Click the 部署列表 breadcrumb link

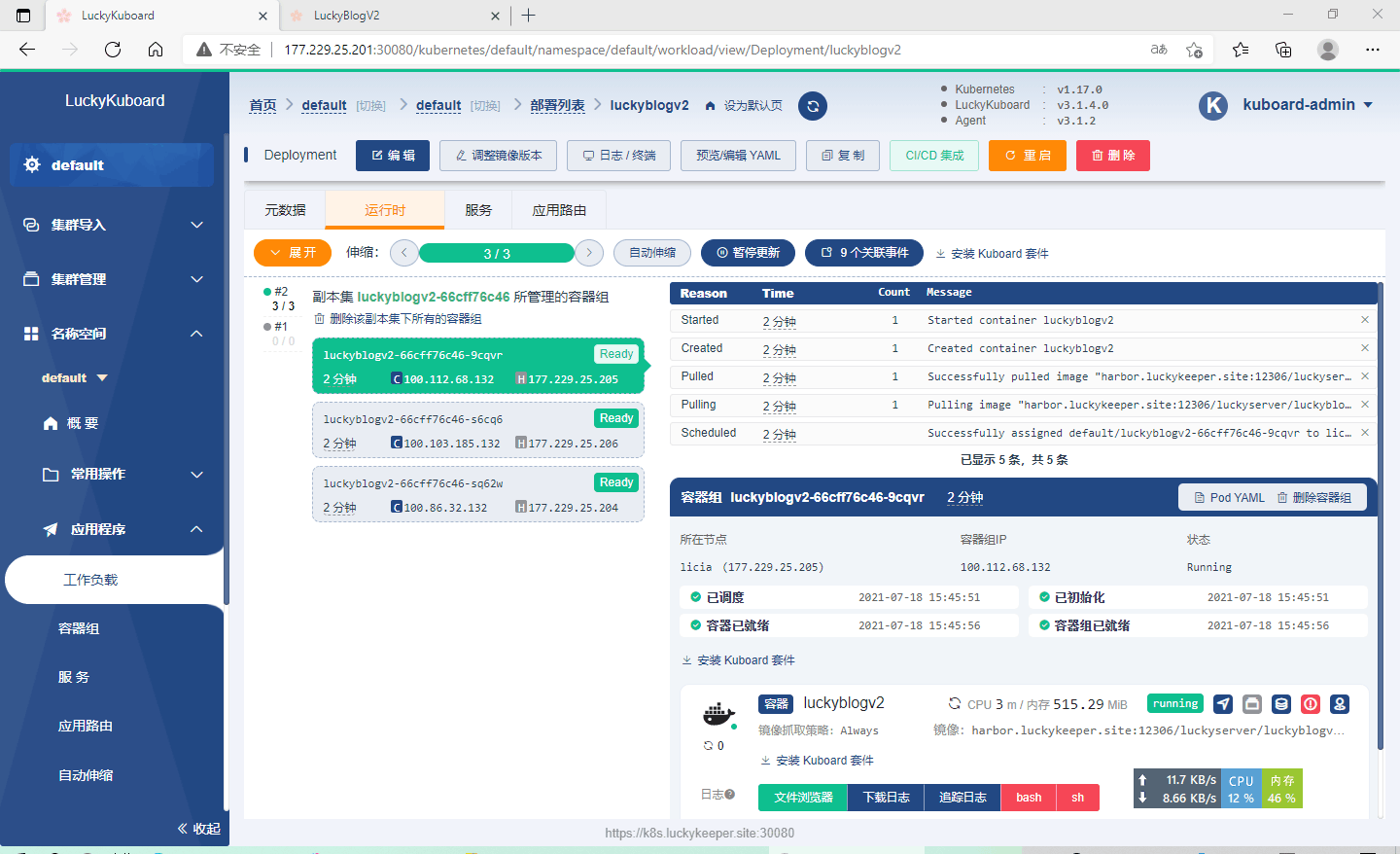pos(558,106)
